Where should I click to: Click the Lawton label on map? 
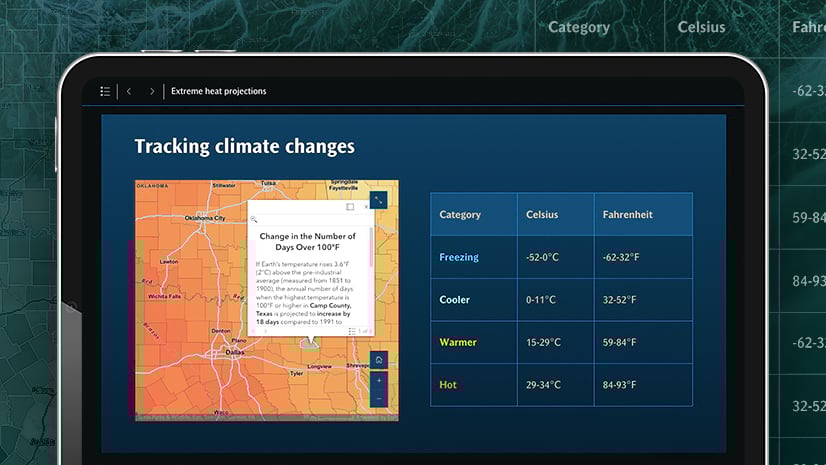pyautogui.click(x=169, y=261)
